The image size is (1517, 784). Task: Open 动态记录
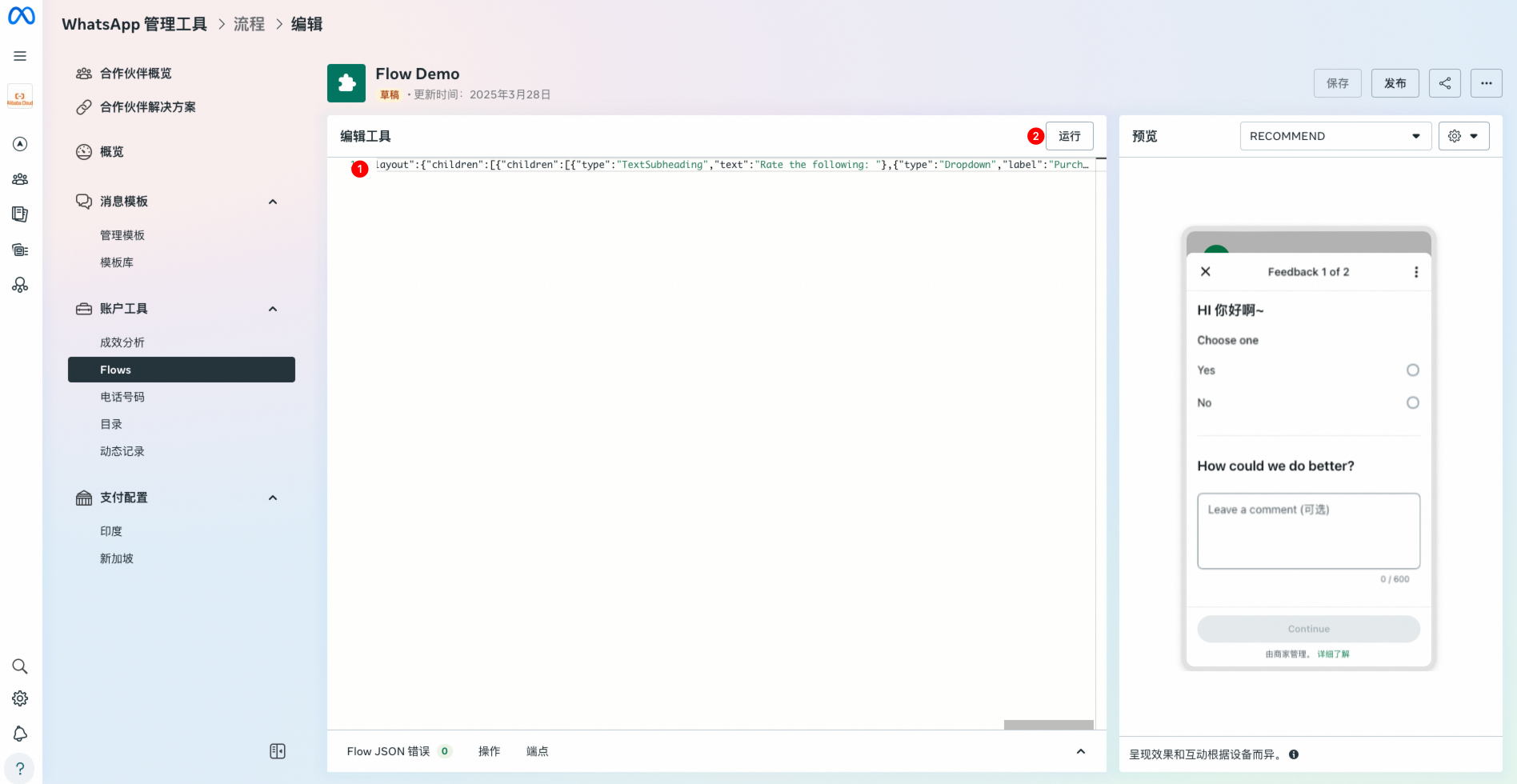click(x=122, y=451)
